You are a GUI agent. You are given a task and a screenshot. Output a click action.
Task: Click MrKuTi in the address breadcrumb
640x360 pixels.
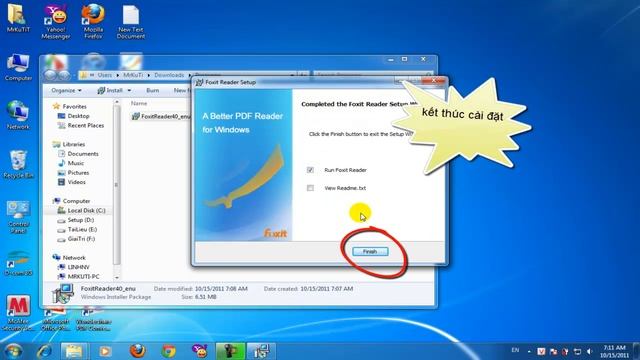click(x=133, y=75)
